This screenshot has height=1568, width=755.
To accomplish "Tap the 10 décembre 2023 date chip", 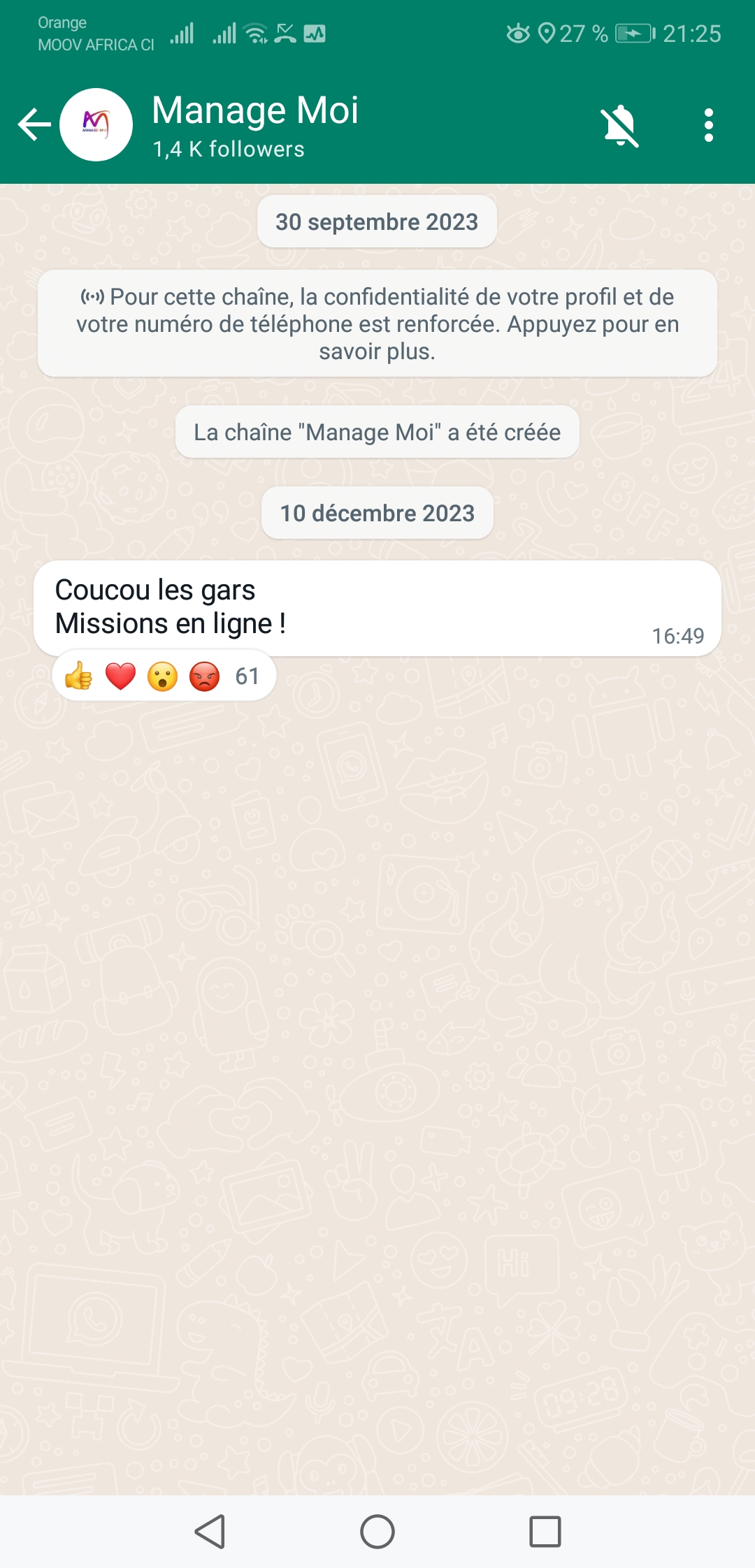I will (x=377, y=513).
